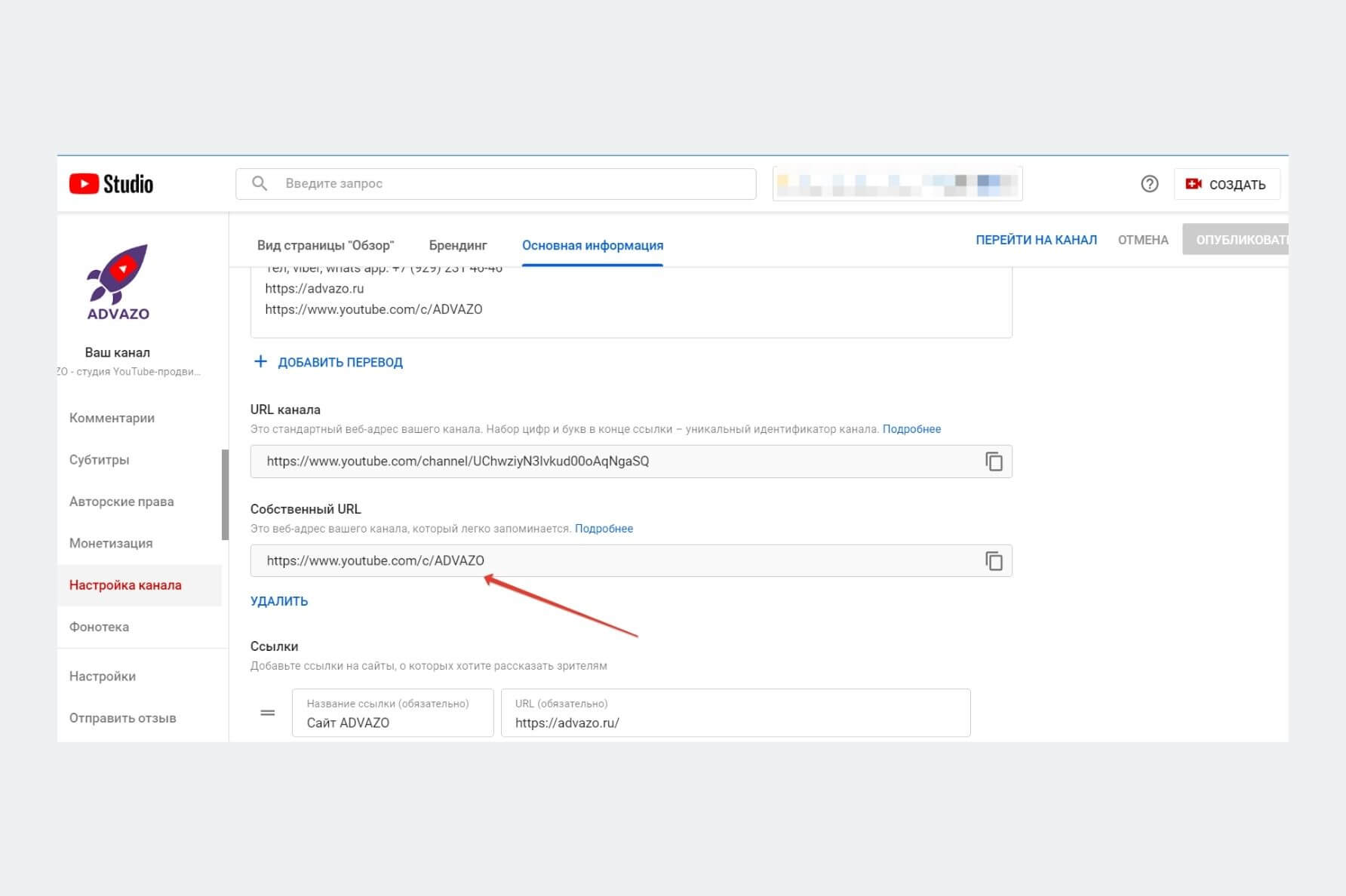
Task: Copy the channel URL with copy icon
Action: tap(994, 462)
